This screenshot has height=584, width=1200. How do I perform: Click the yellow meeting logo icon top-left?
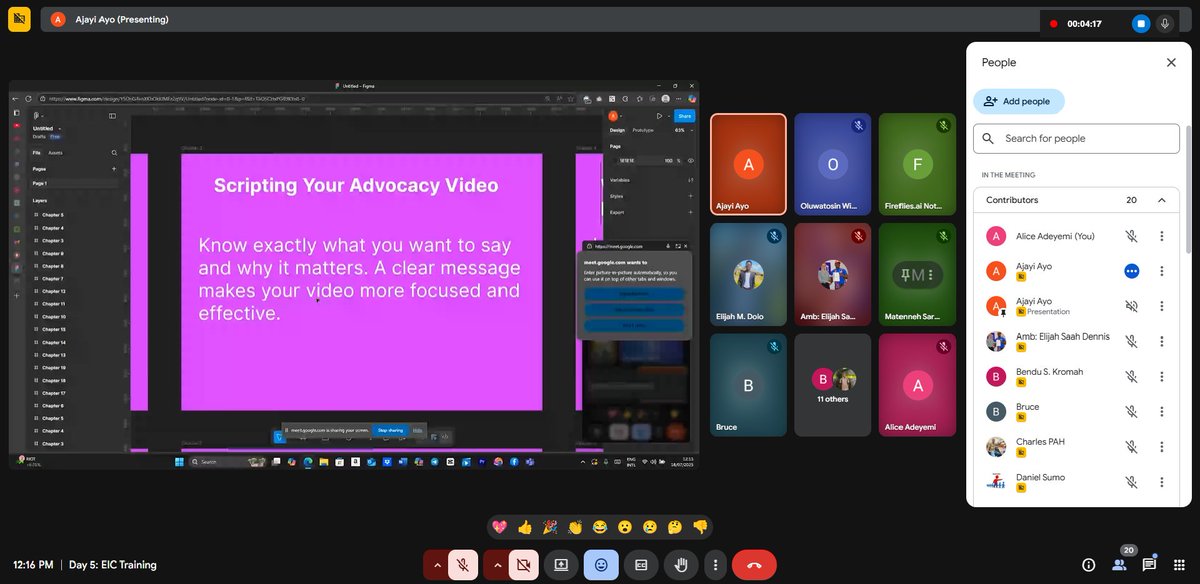tap(20, 19)
